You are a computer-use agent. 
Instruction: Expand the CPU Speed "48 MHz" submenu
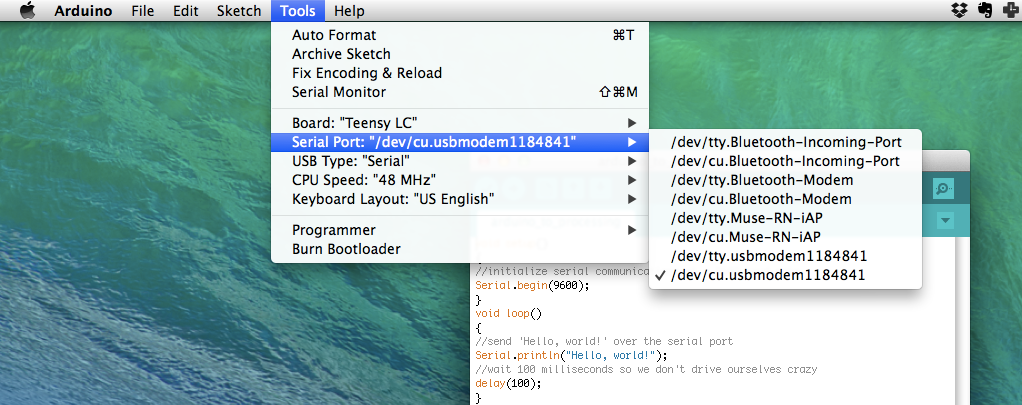click(x=460, y=179)
